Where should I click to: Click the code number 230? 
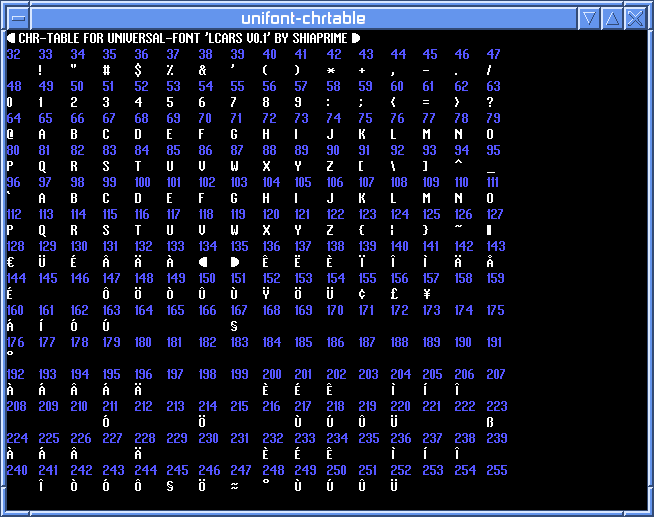point(208,438)
